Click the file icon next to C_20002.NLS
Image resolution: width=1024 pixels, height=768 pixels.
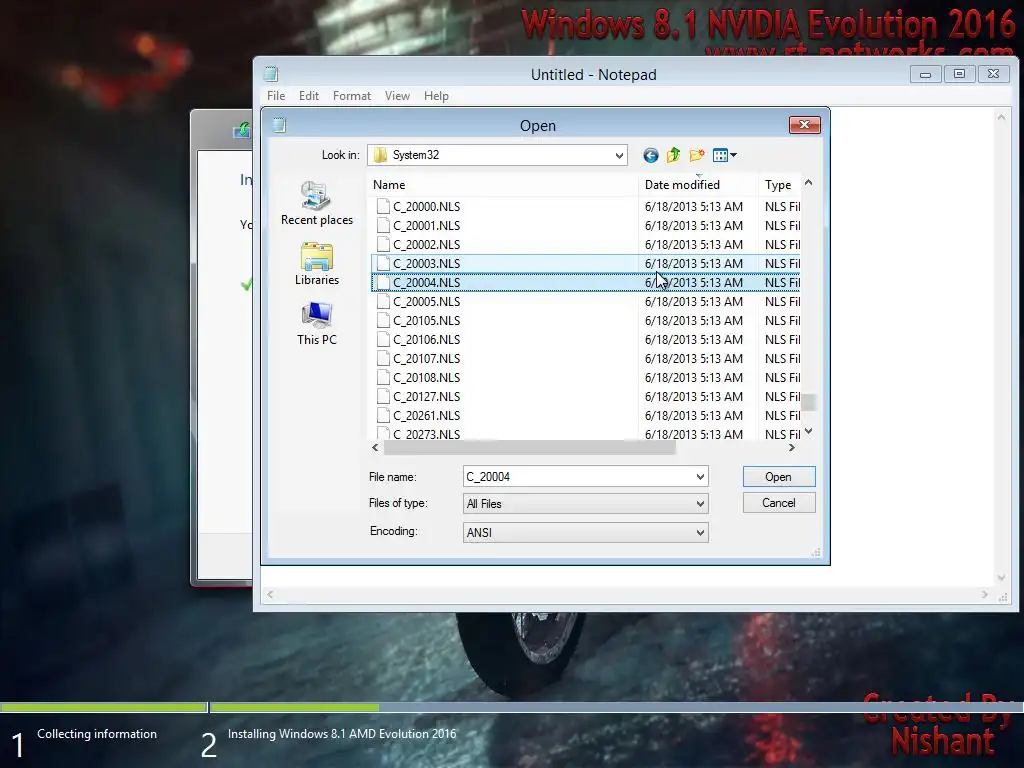coord(383,244)
